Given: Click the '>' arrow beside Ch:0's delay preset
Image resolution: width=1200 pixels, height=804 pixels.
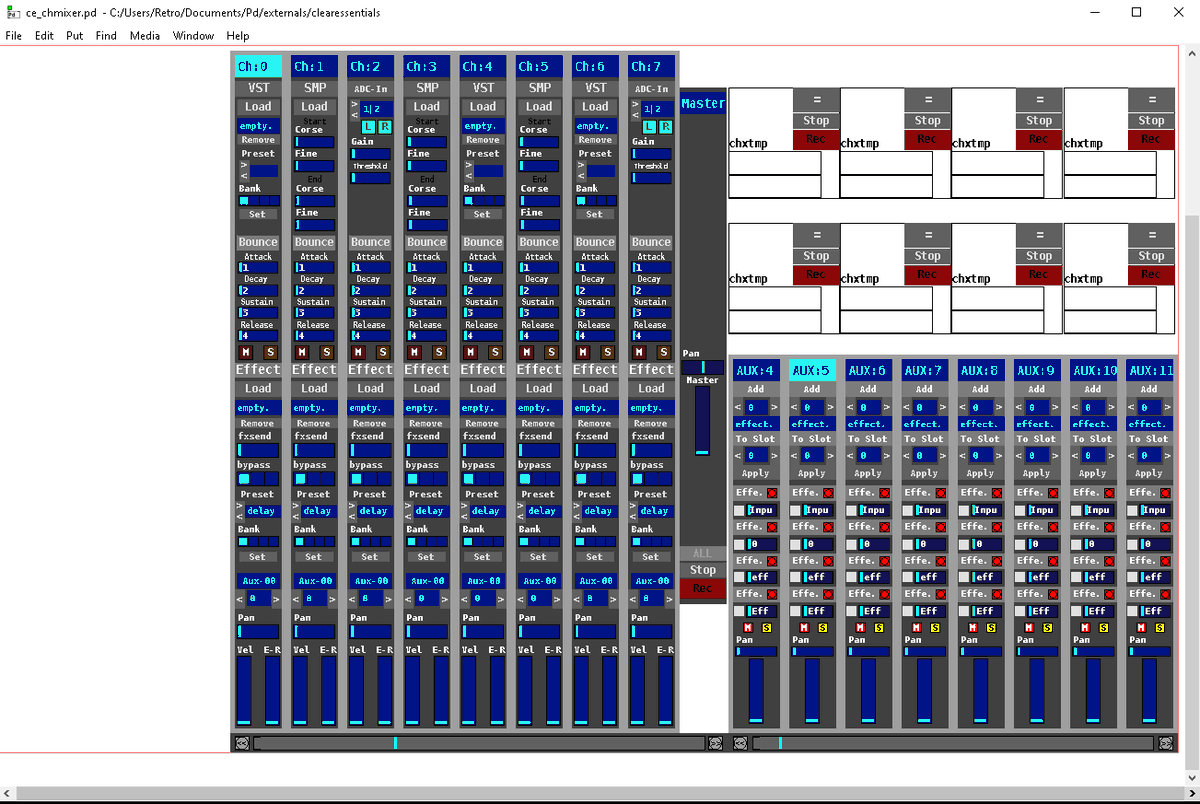Looking at the screenshot, I should tap(241, 507).
